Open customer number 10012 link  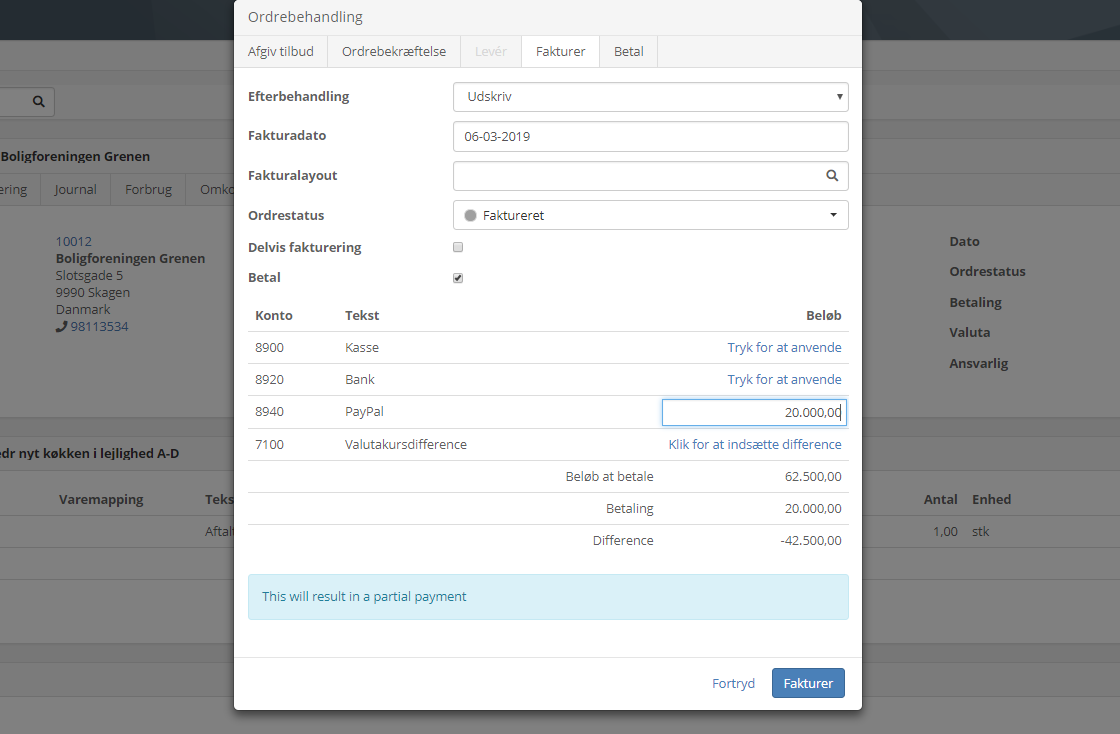coord(73,241)
